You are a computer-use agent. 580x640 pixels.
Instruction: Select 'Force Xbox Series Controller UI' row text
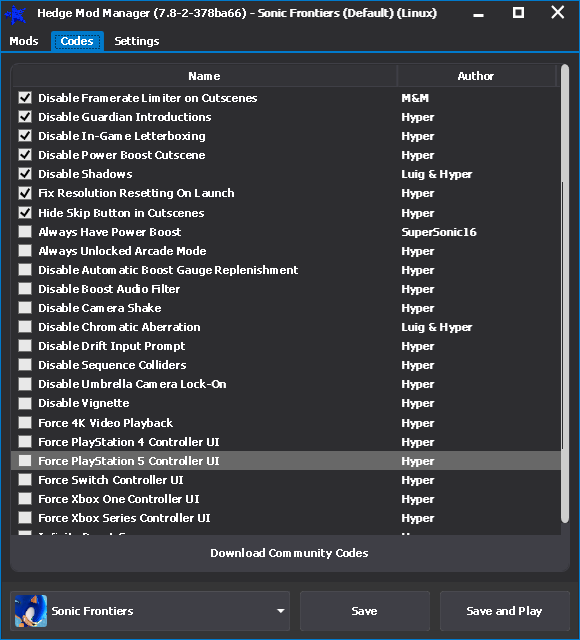pos(124,518)
